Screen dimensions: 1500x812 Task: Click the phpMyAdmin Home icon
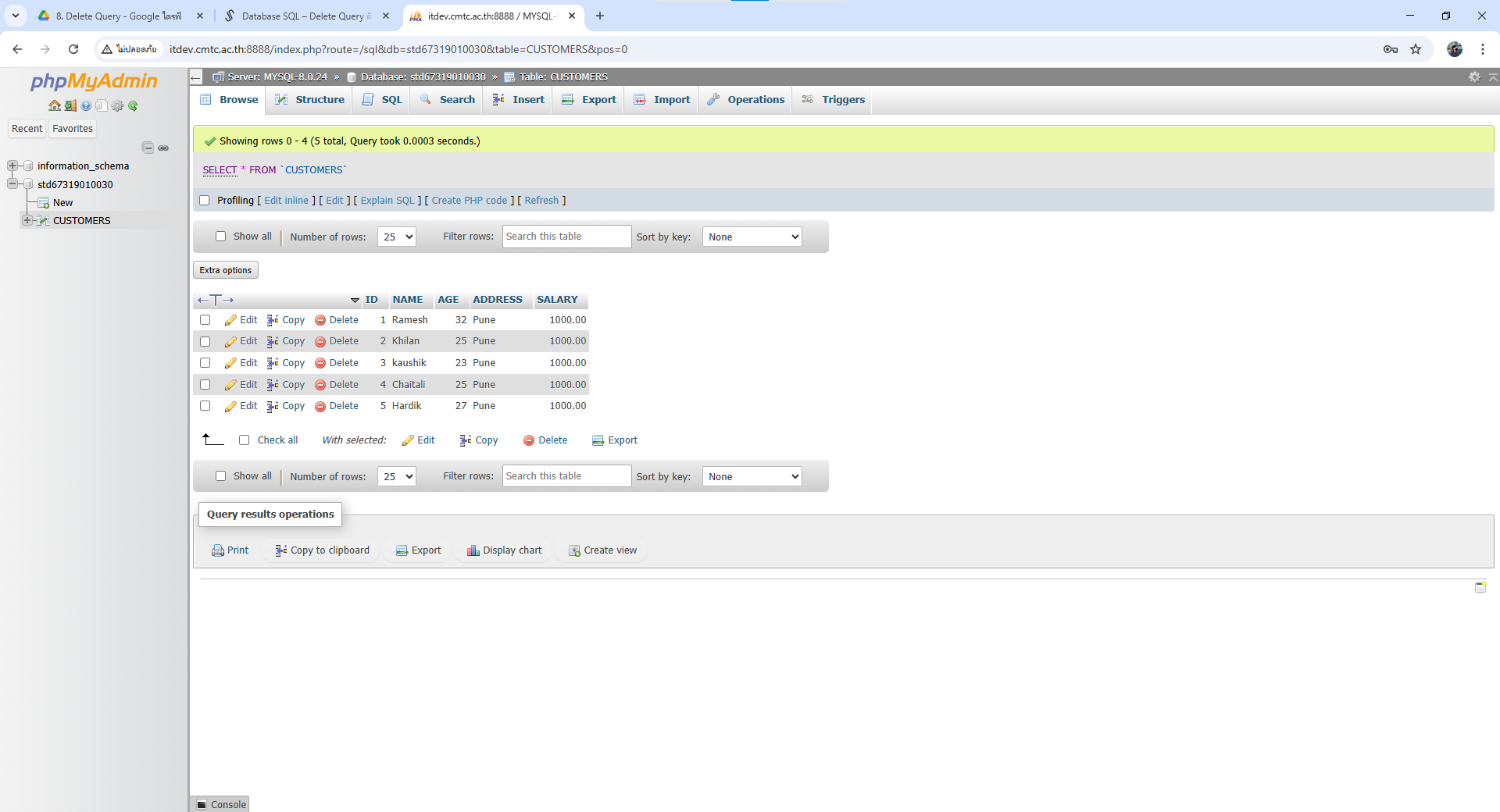[54, 105]
